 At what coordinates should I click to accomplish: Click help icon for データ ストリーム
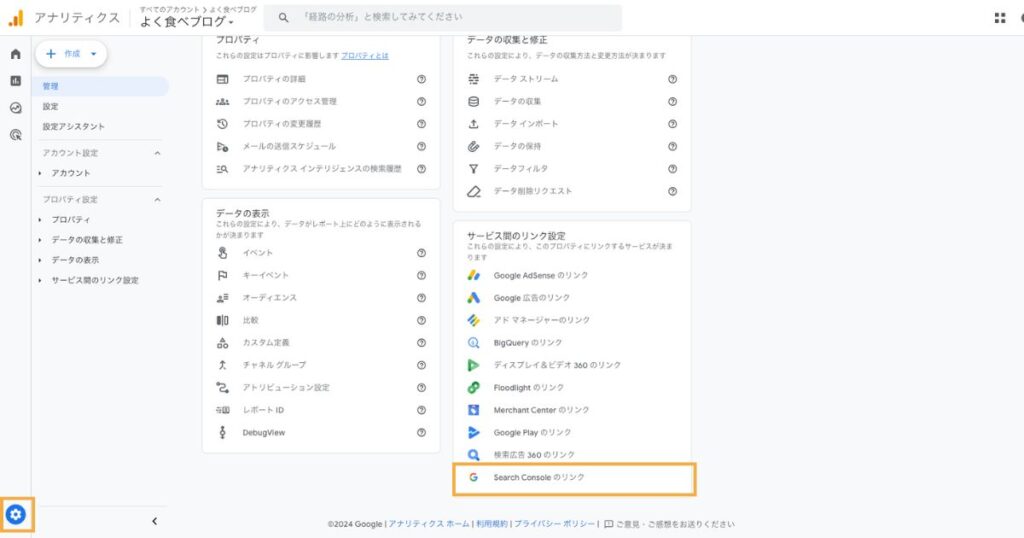tap(672, 79)
